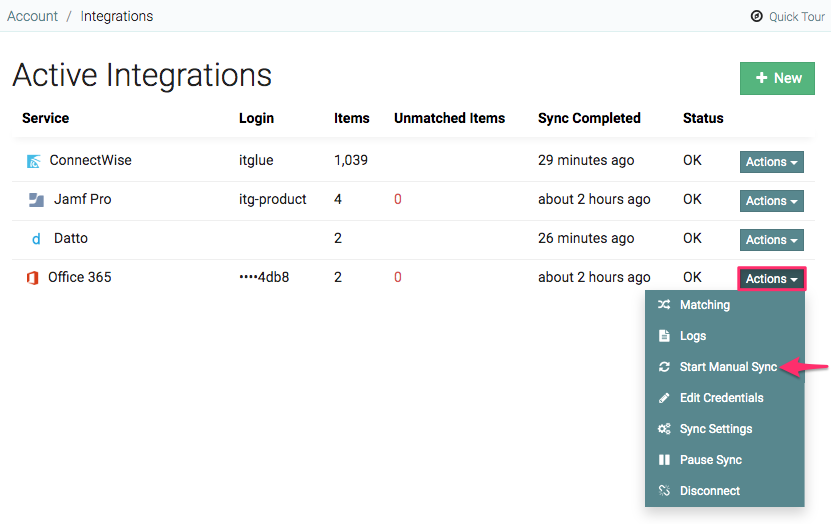Viewport: 831px width, 524px height.
Task: Click the document icon beside Logs
Action: click(x=664, y=336)
